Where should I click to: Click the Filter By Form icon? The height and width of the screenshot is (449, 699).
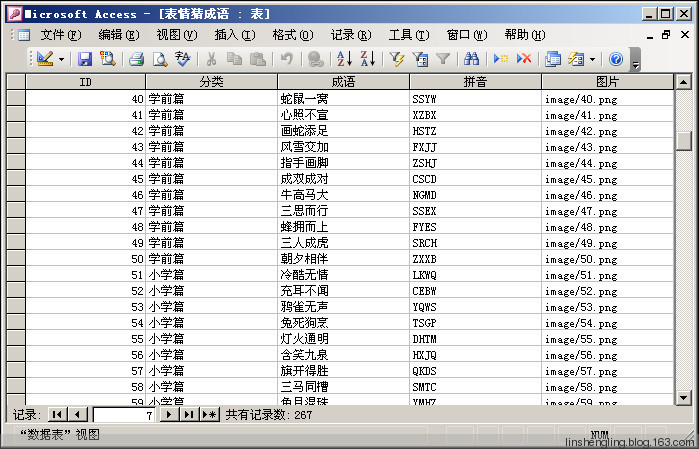[x=420, y=59]
